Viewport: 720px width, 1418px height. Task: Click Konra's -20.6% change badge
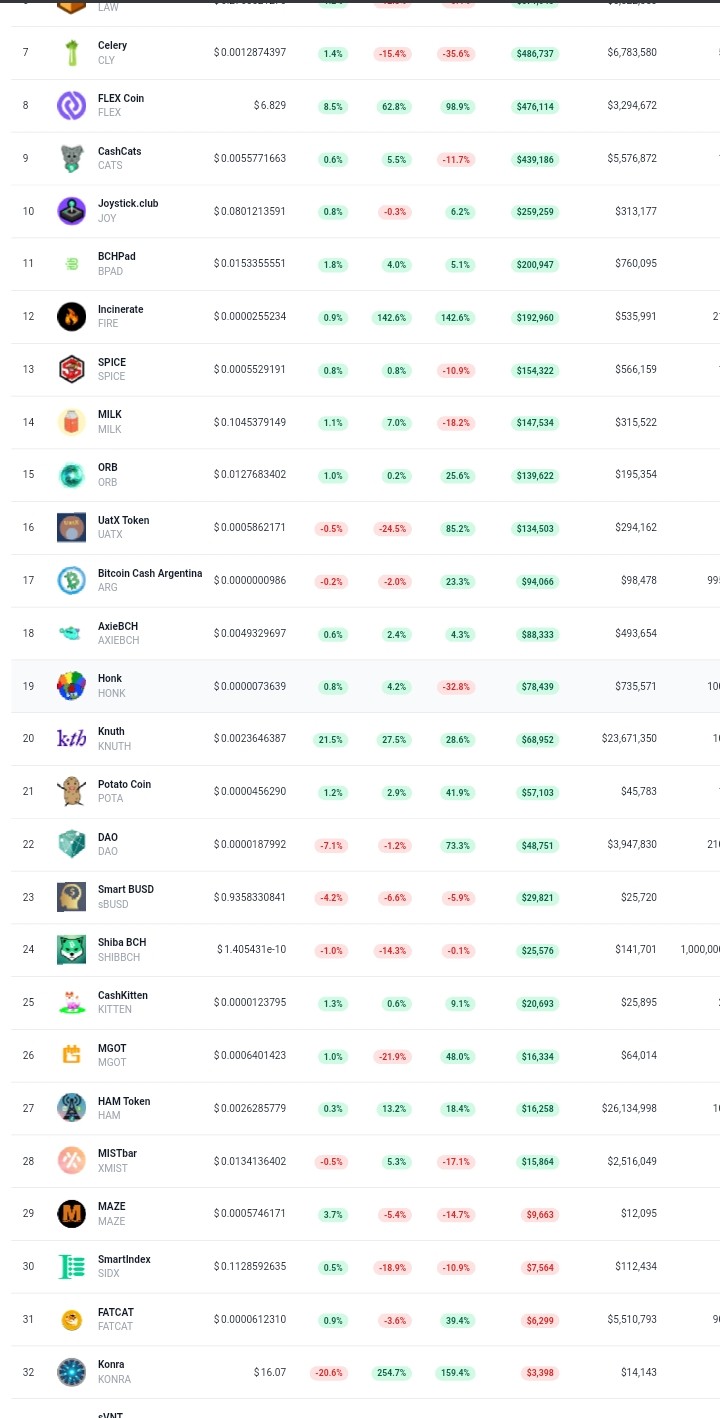(332, 1373)
